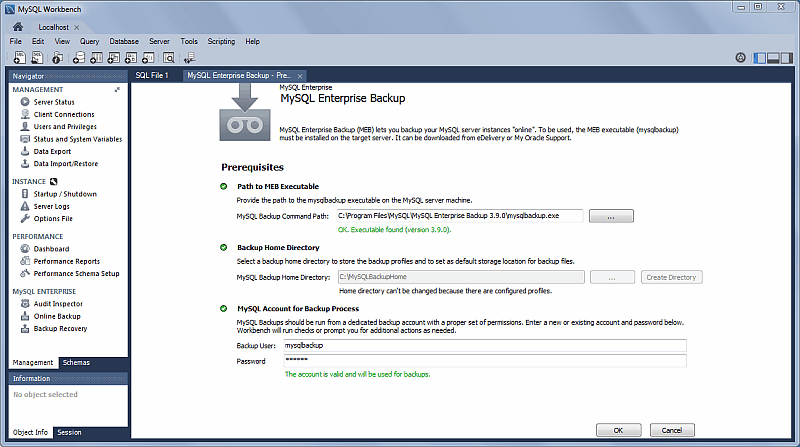Open the Tools menu
This screenshot has height=447, width=800.
pyautogui.click(x=189, y=41)
